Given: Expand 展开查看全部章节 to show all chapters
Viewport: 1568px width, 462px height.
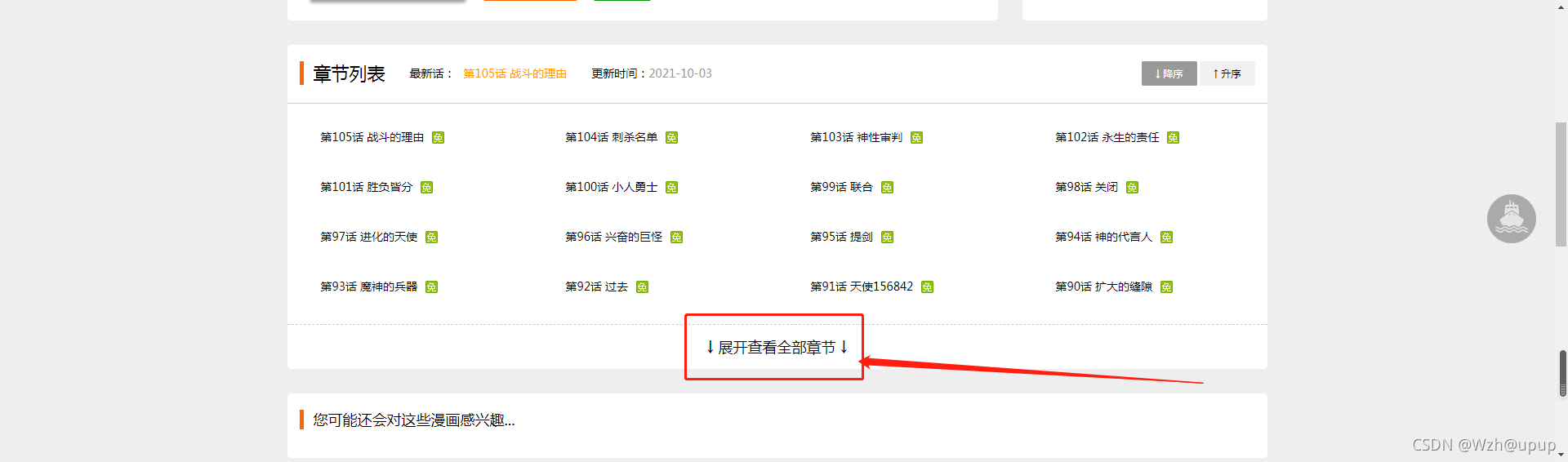Looking at the screenshot, I should tap(776, 347).
